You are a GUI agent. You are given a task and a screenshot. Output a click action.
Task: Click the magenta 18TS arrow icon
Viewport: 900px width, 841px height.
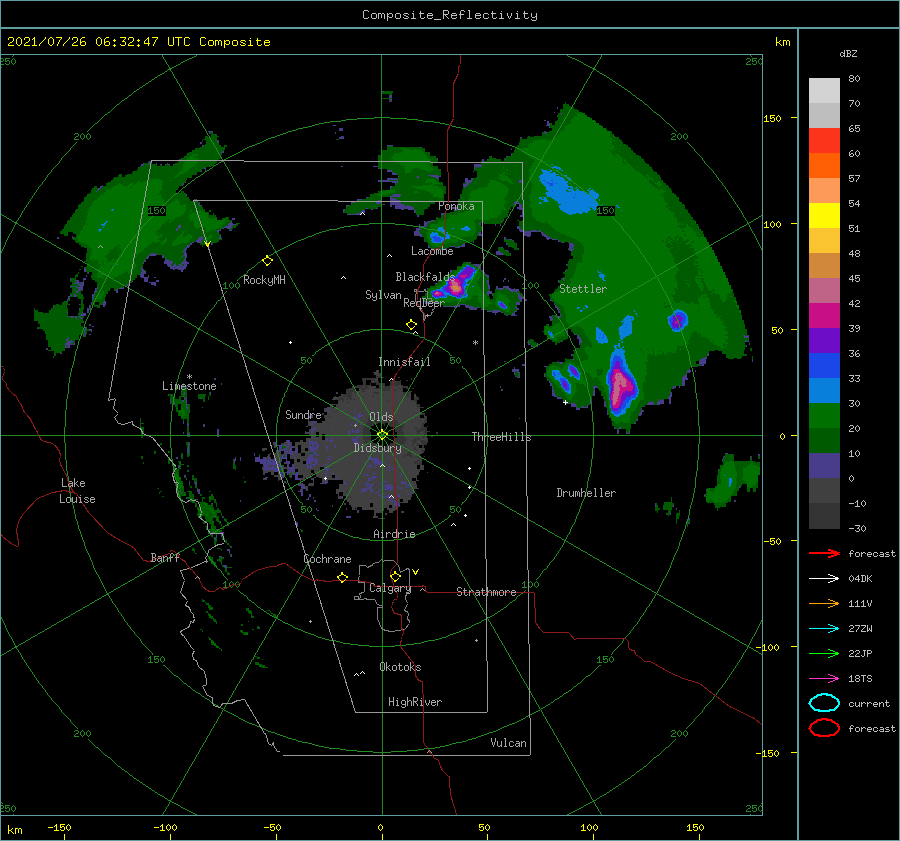(x=824, y=679)
